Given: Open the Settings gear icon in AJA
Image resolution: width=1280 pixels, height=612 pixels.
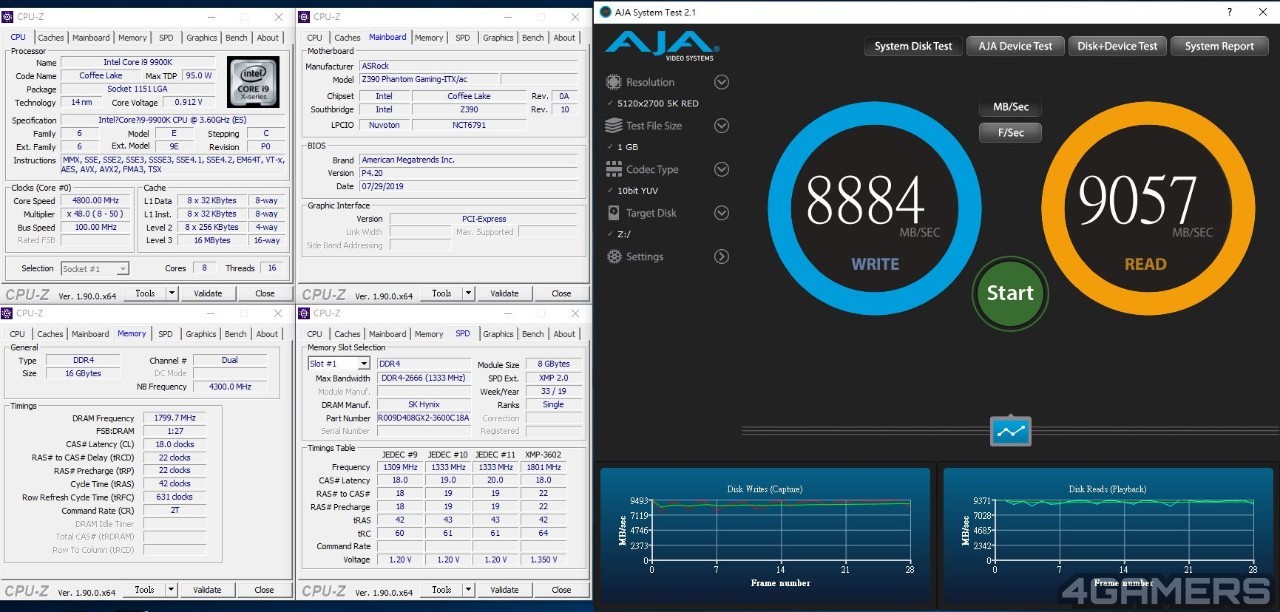Looking at the screenshot, I should pyautogui.click(x=613, y=257).
